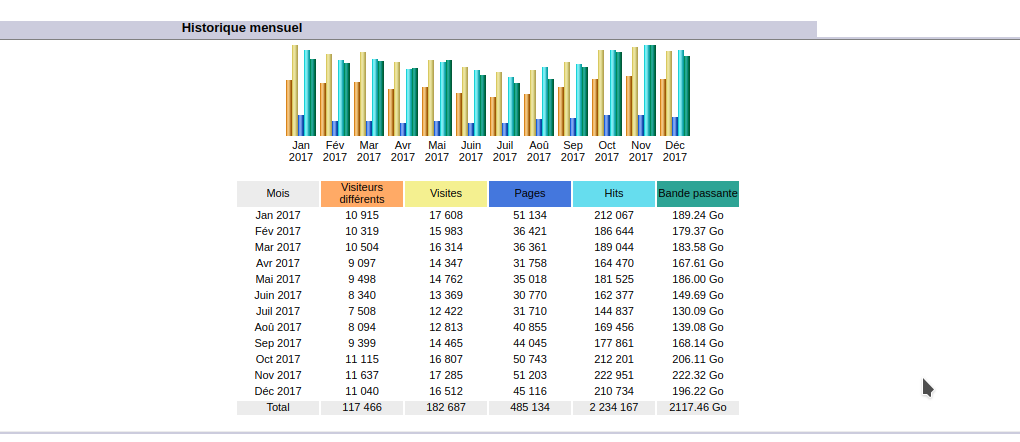The image size is (1020, 442).
Task: Click visits value 13 369
Action: [x=446, y=295]
